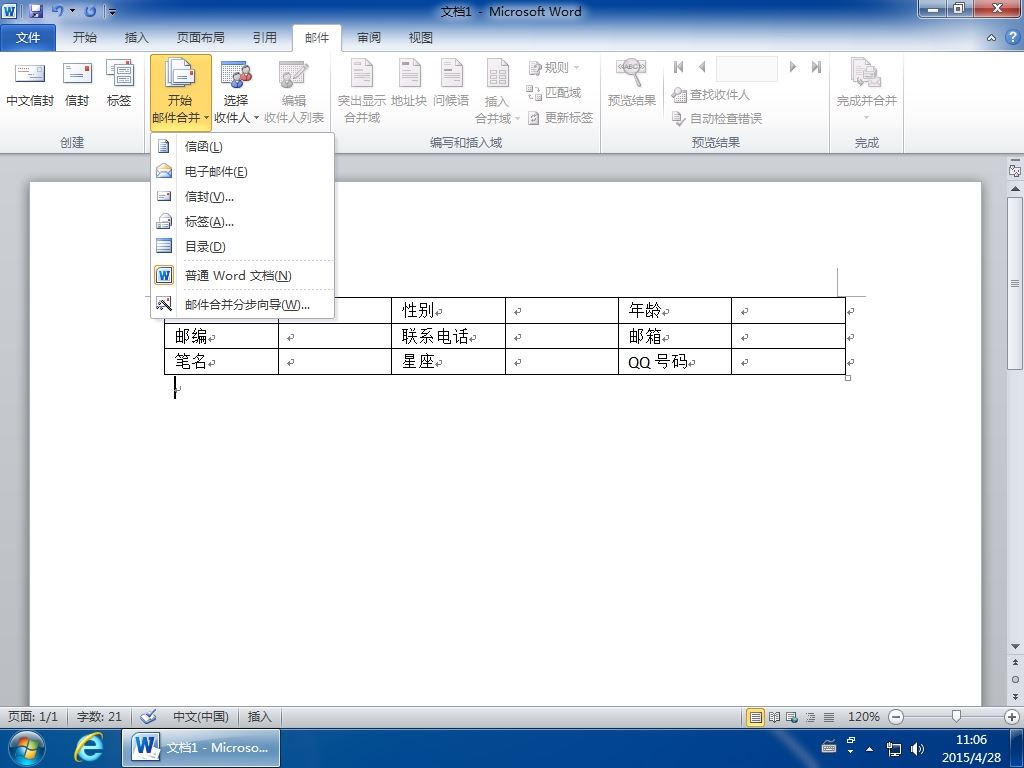Viewport: 1024px width, 768px height.
Task: Select 信函(L) from the merge menu
Action: [x=242, y=146]
